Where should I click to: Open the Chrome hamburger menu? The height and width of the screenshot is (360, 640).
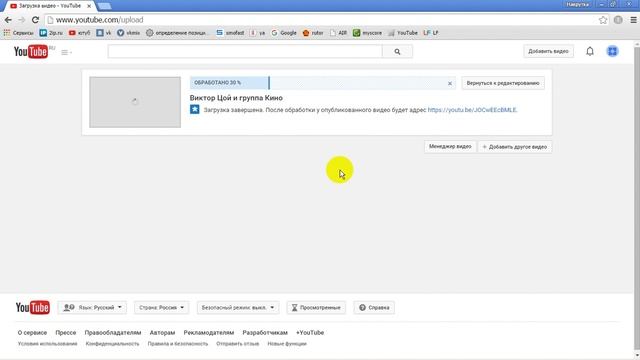pyautogui.click(x=633, y=20)
